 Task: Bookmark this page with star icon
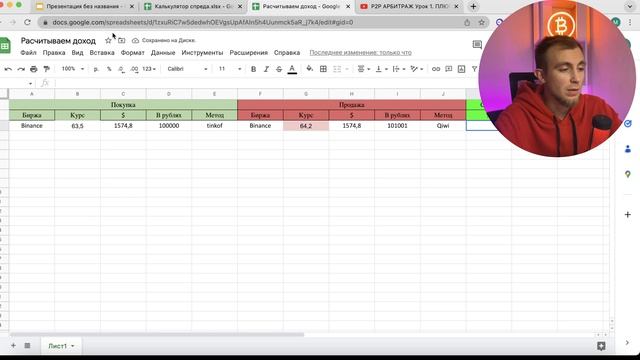482,22
